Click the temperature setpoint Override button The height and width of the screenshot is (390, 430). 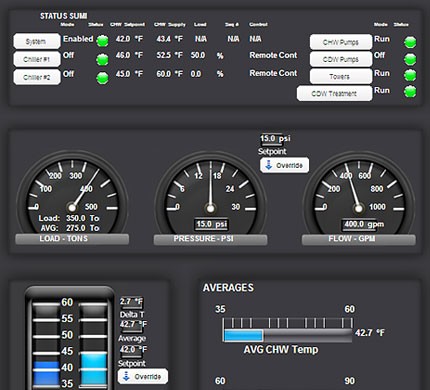pyautogui.click(x=143, y=376)
